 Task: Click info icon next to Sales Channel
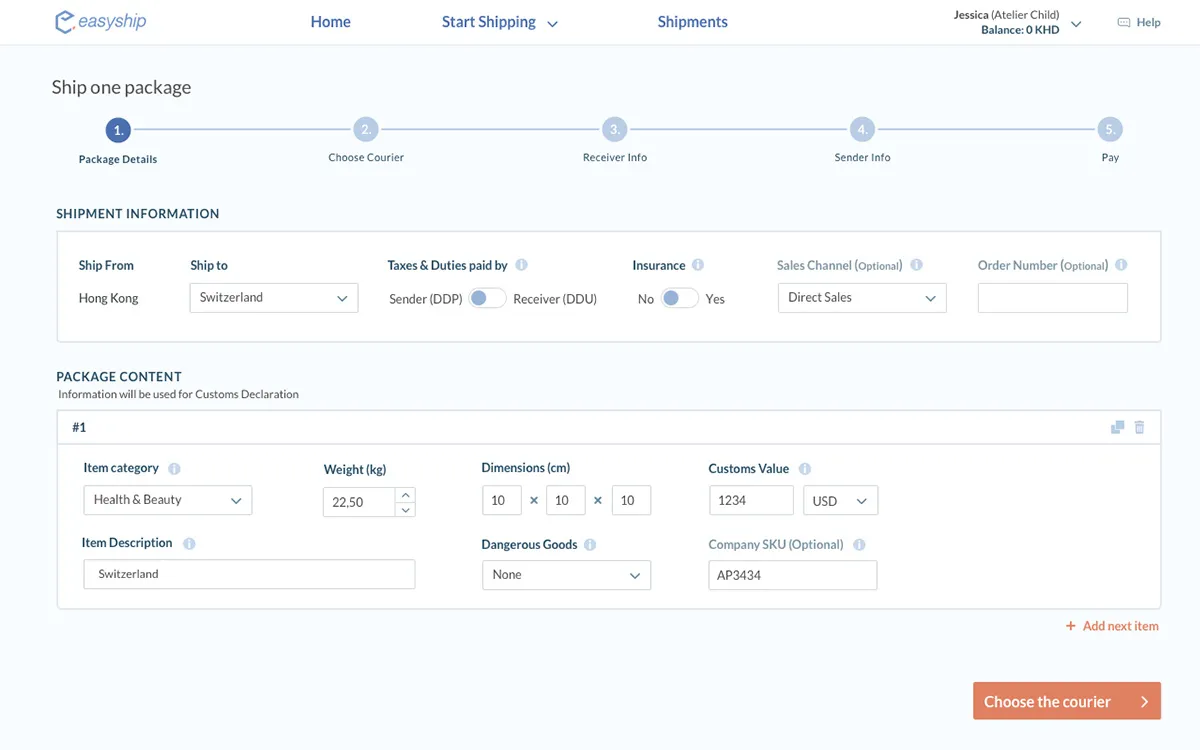click(916, 265)
